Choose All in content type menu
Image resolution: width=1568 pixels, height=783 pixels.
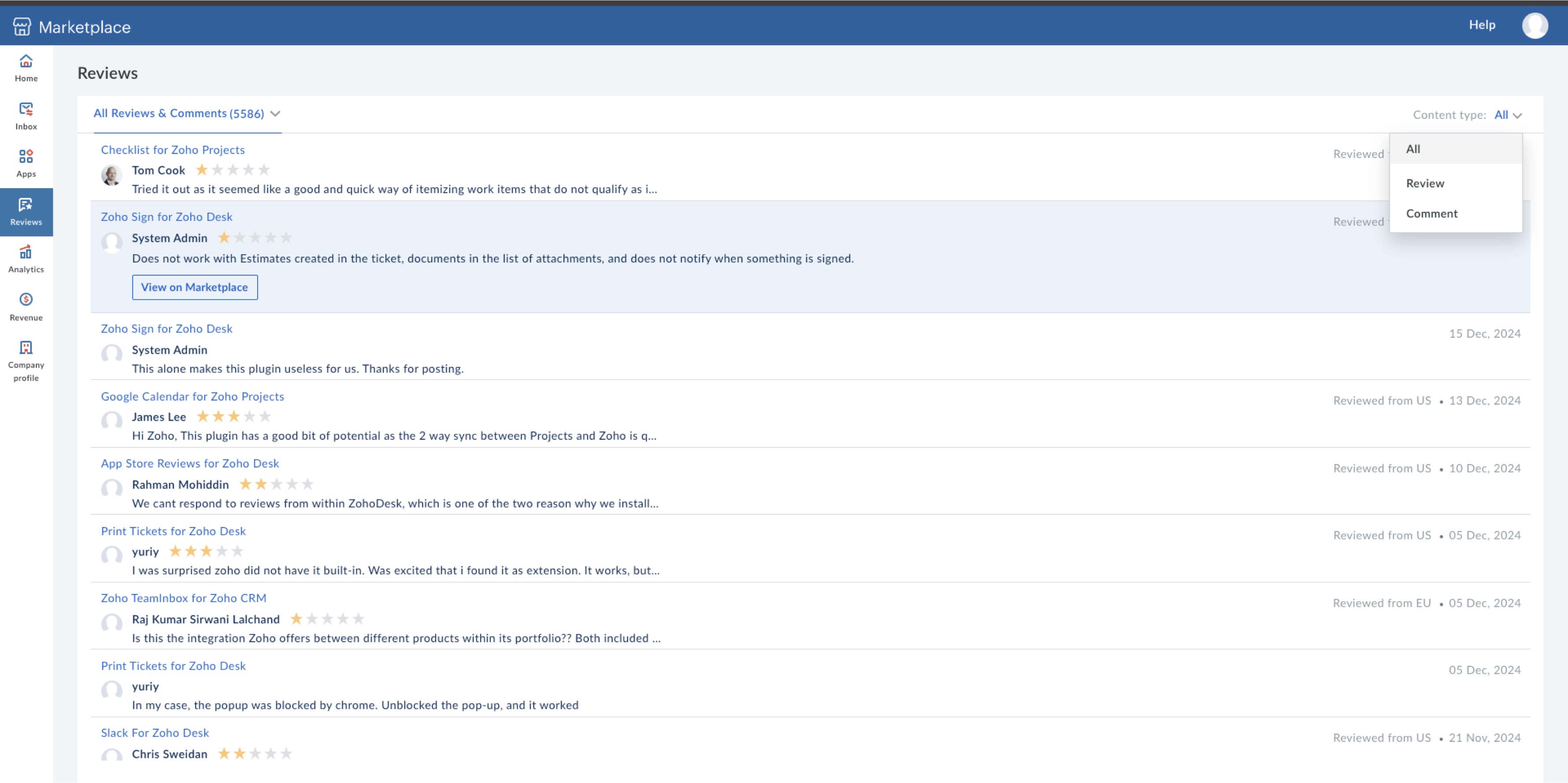pos(1413,149)
